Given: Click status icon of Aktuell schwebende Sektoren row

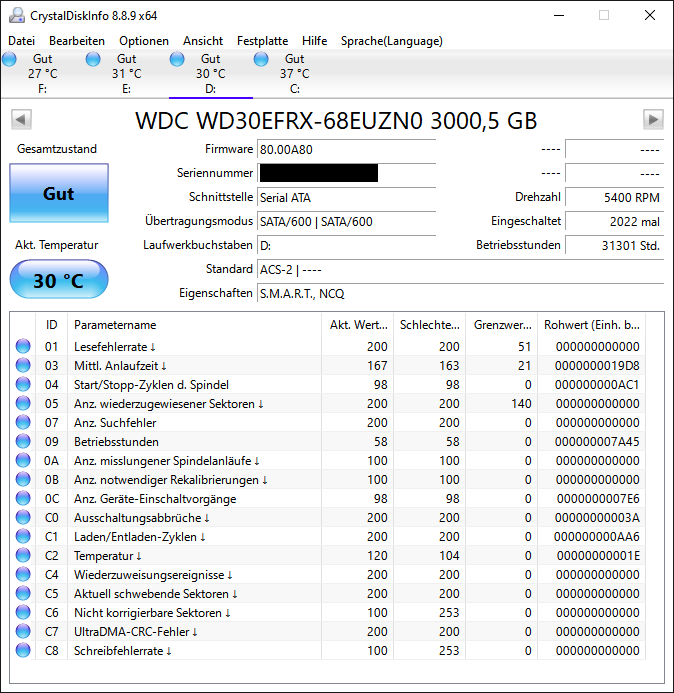Looking at the screenshot, I should click(23, 593).
